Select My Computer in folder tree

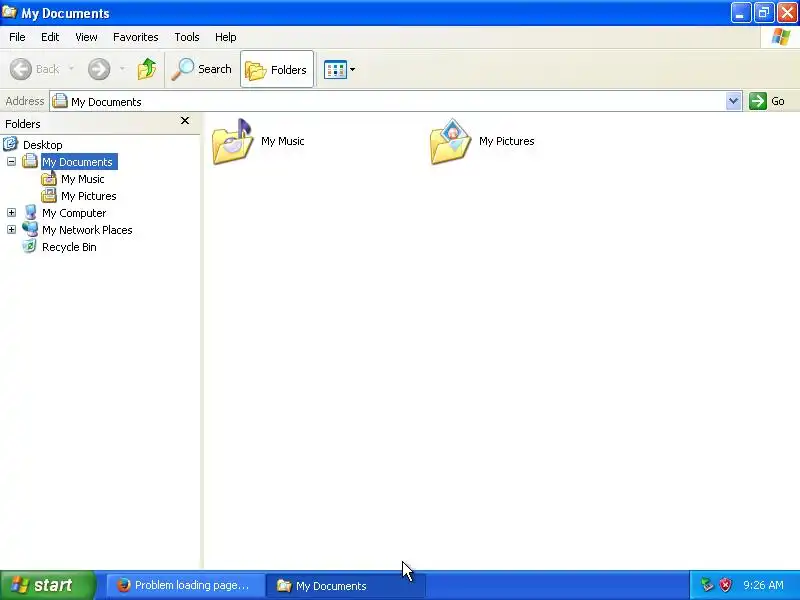click(74, 213)
